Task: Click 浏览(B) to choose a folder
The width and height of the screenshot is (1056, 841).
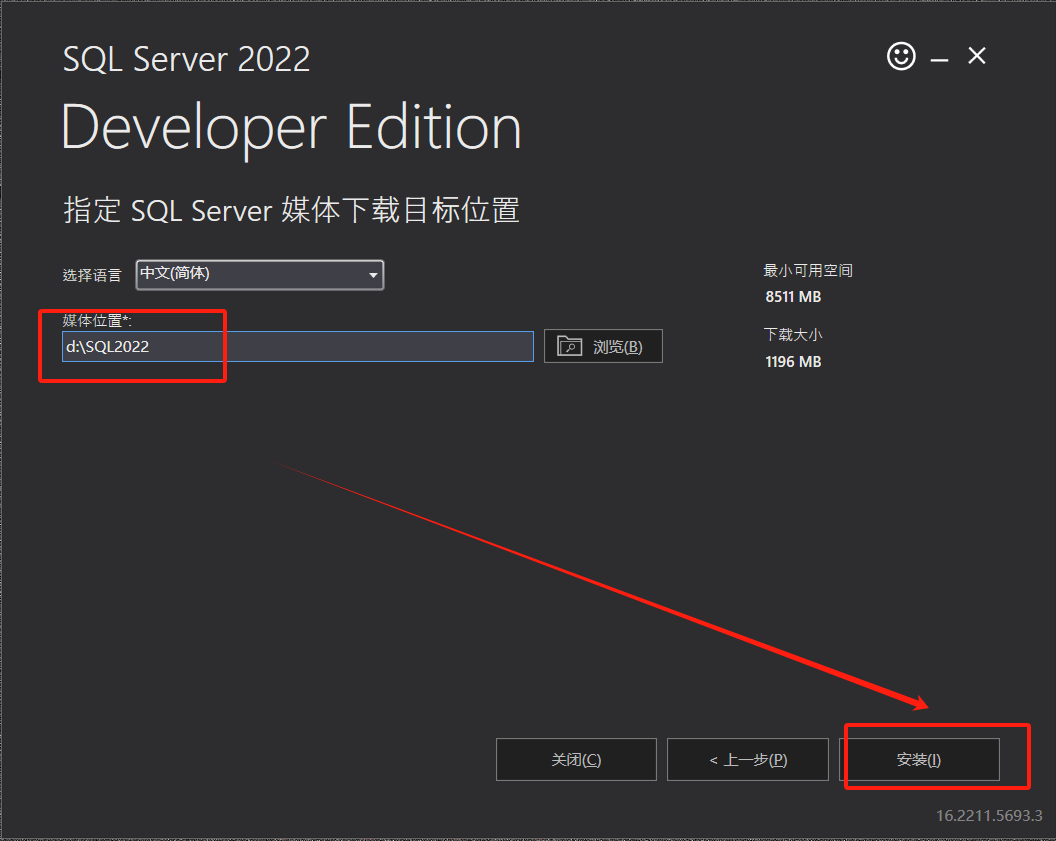Action: click(x=603, y=345)
